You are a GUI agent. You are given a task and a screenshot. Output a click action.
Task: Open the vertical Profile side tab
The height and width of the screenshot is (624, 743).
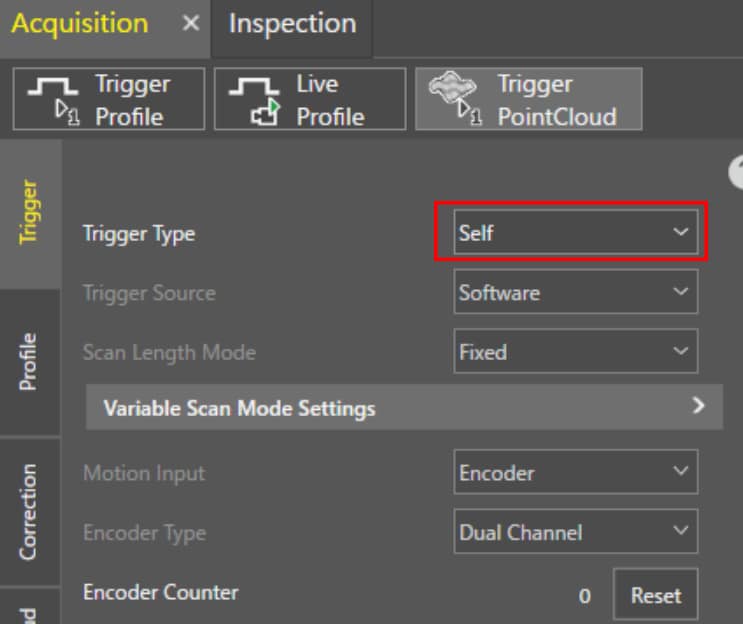(30, 362)
